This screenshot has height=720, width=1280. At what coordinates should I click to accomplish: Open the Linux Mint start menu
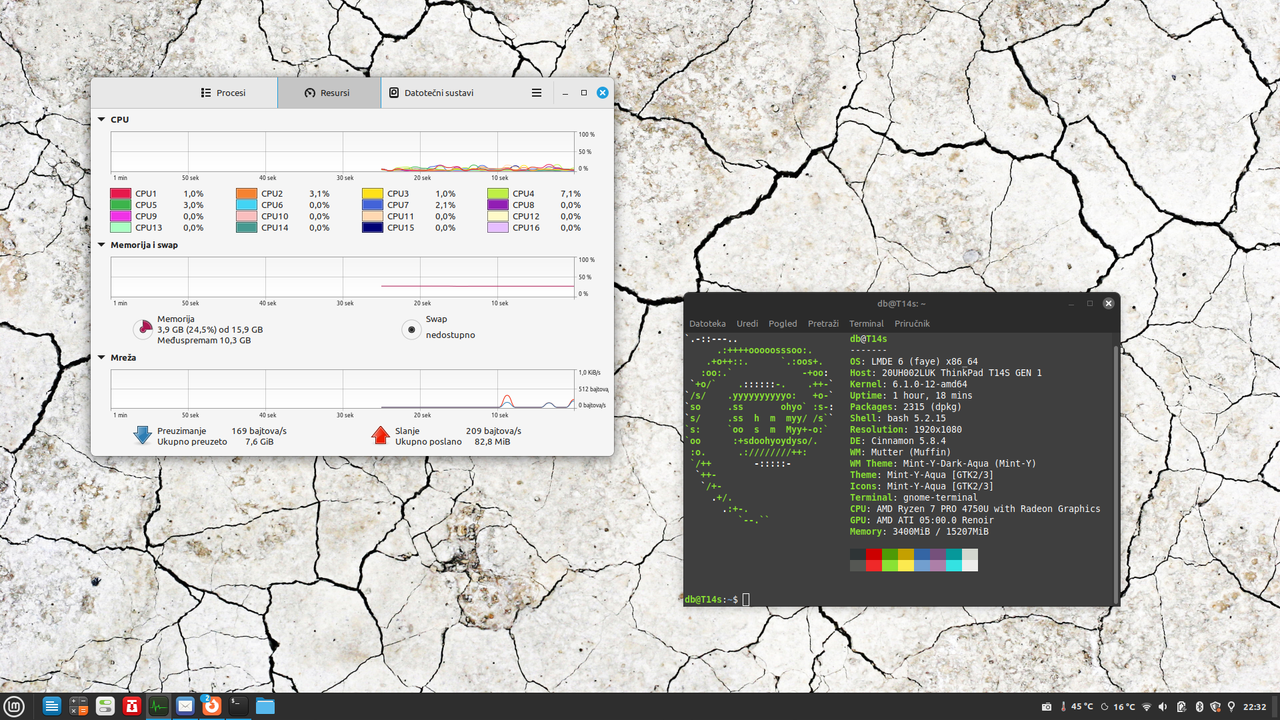(x=14, y=706)
